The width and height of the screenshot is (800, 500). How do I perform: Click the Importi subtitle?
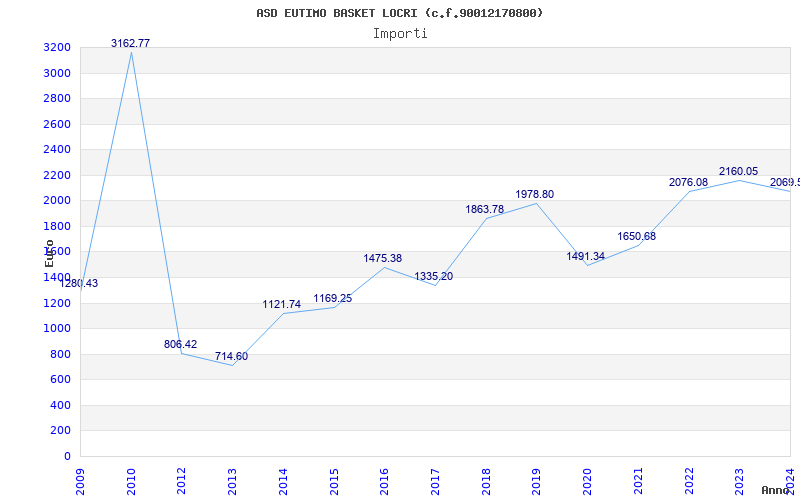tap(400, 34)
